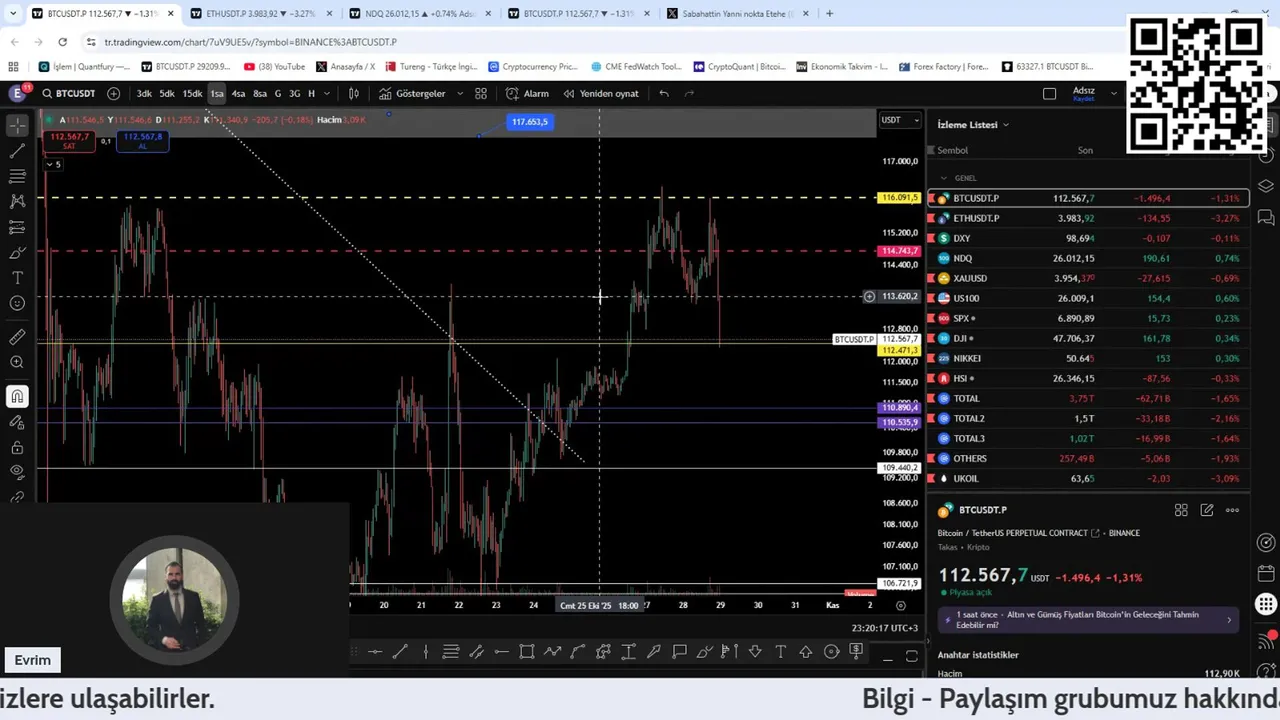Start Yeniden oynat bar replay
Viewport: 1280px width, 720px height.
[601, 93]
